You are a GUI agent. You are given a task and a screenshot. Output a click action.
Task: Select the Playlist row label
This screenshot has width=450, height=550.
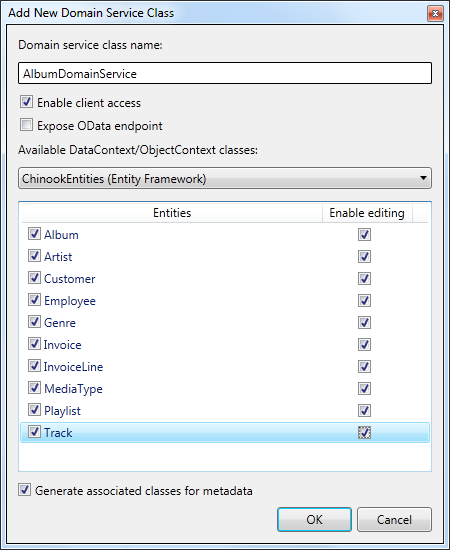click(x=62, y=411)
